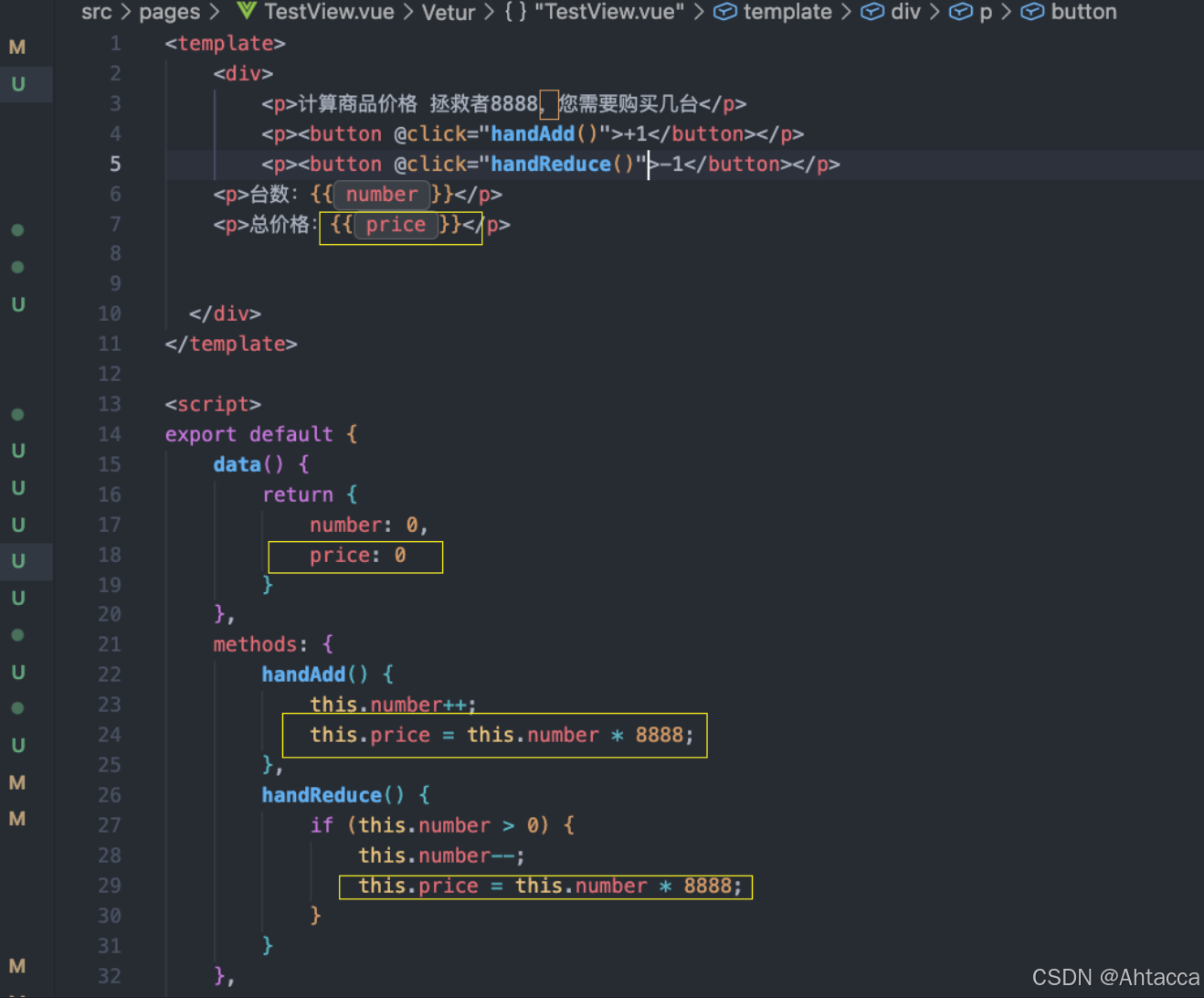
Task: Open the Vetur breadcrumb segment
Action: tap(449, 12)
